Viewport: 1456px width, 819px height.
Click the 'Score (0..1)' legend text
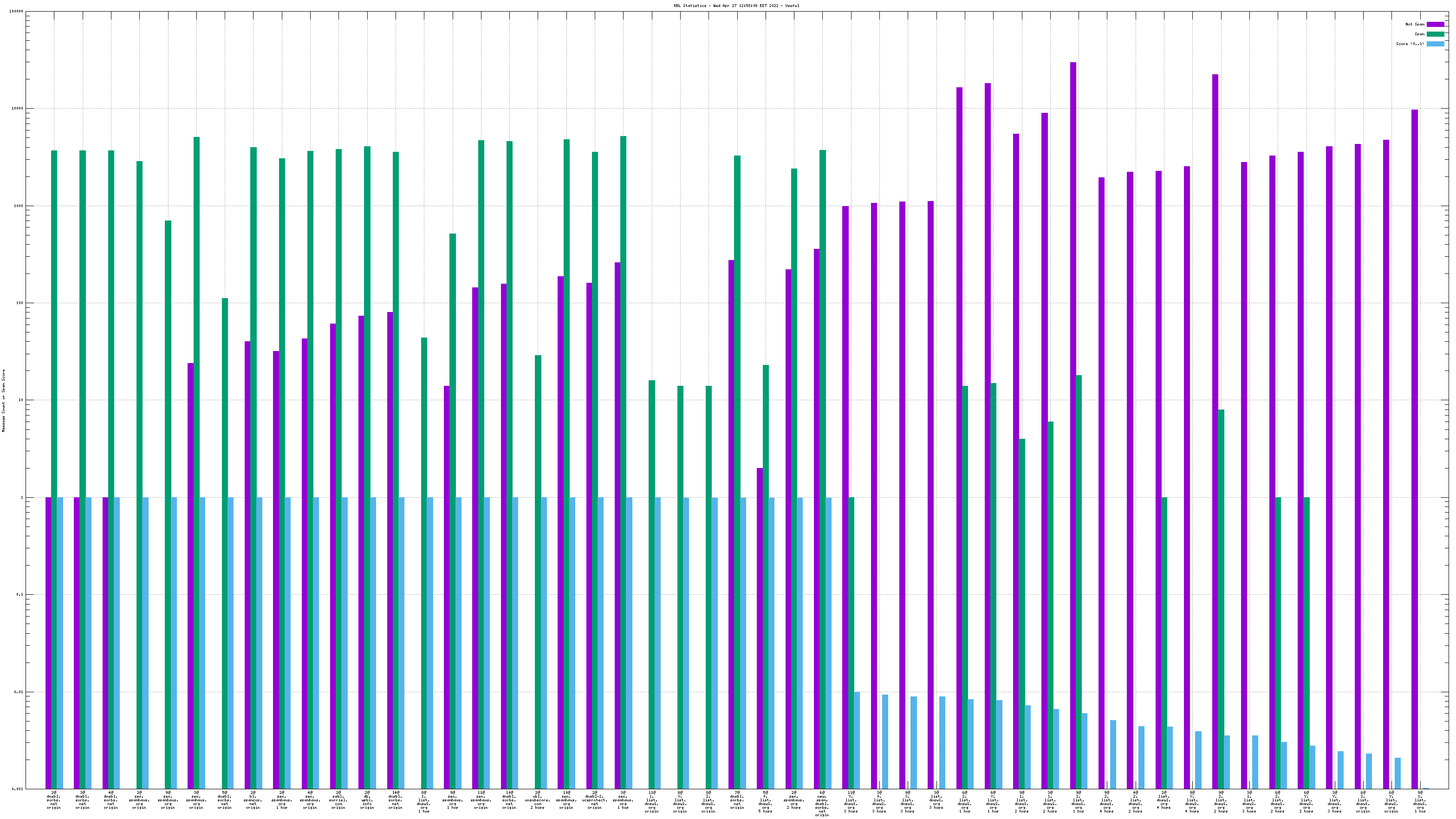coord(1410,44)
